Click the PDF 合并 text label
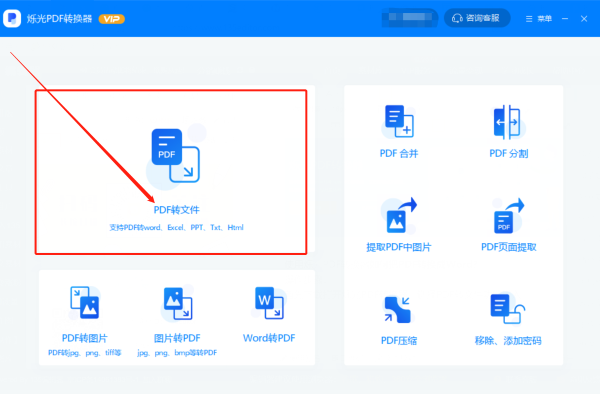 399,154
